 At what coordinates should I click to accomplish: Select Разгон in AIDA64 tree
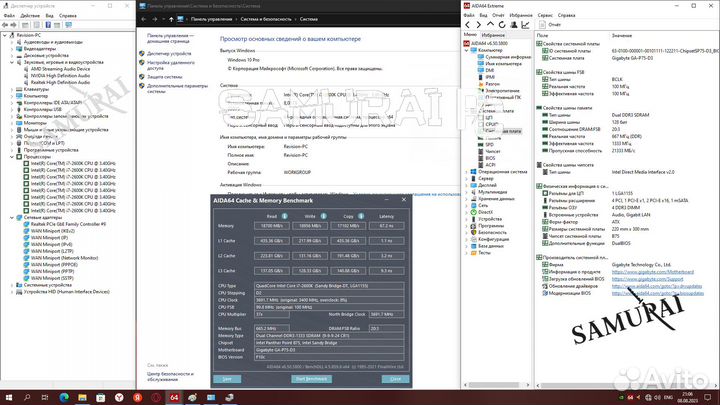(x=492, y=84)
